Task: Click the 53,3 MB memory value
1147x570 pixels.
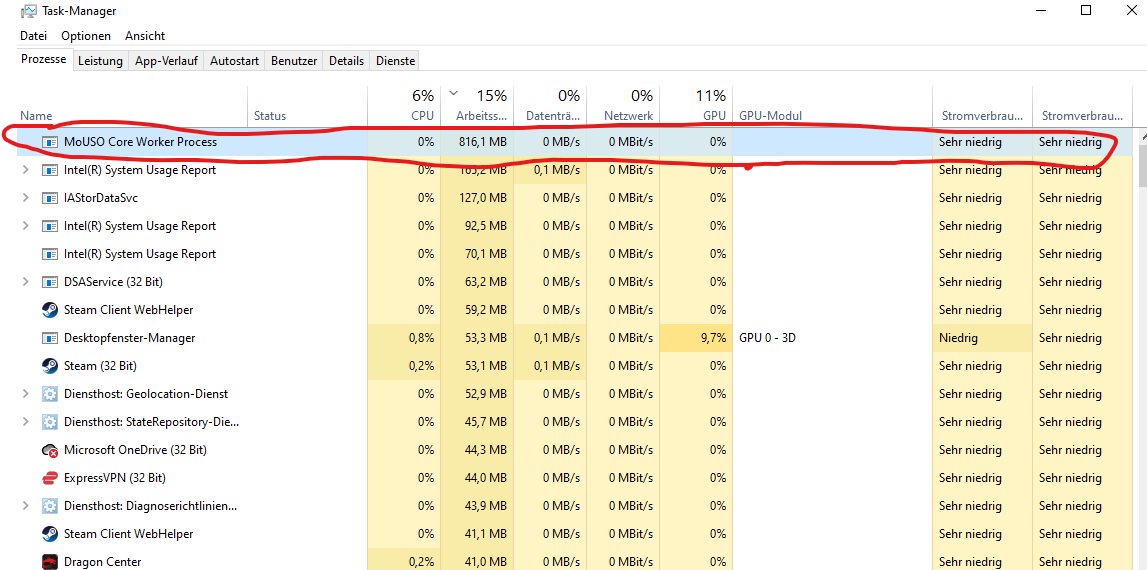Action: point(485,338)
